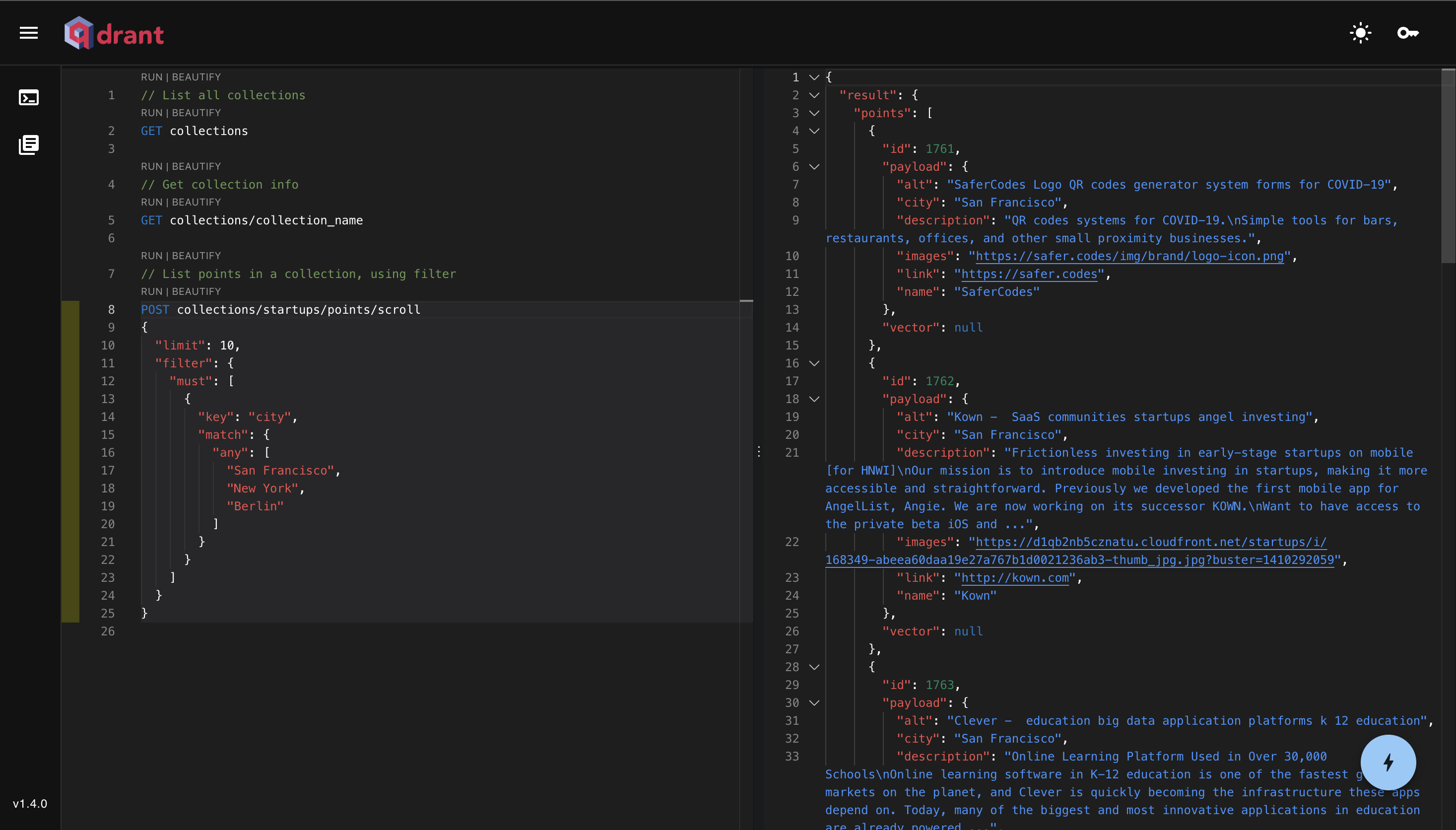Viewport: 1456px width, 830px height.
Task: Click the Qdrant logo
Action: pos(114,32)
